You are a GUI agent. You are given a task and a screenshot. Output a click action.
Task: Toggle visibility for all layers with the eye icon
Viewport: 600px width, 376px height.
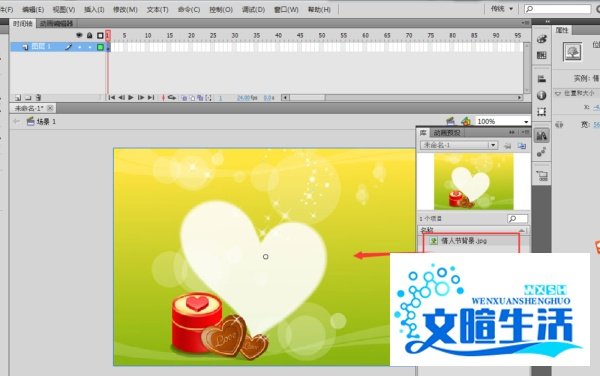click(79, 35)
